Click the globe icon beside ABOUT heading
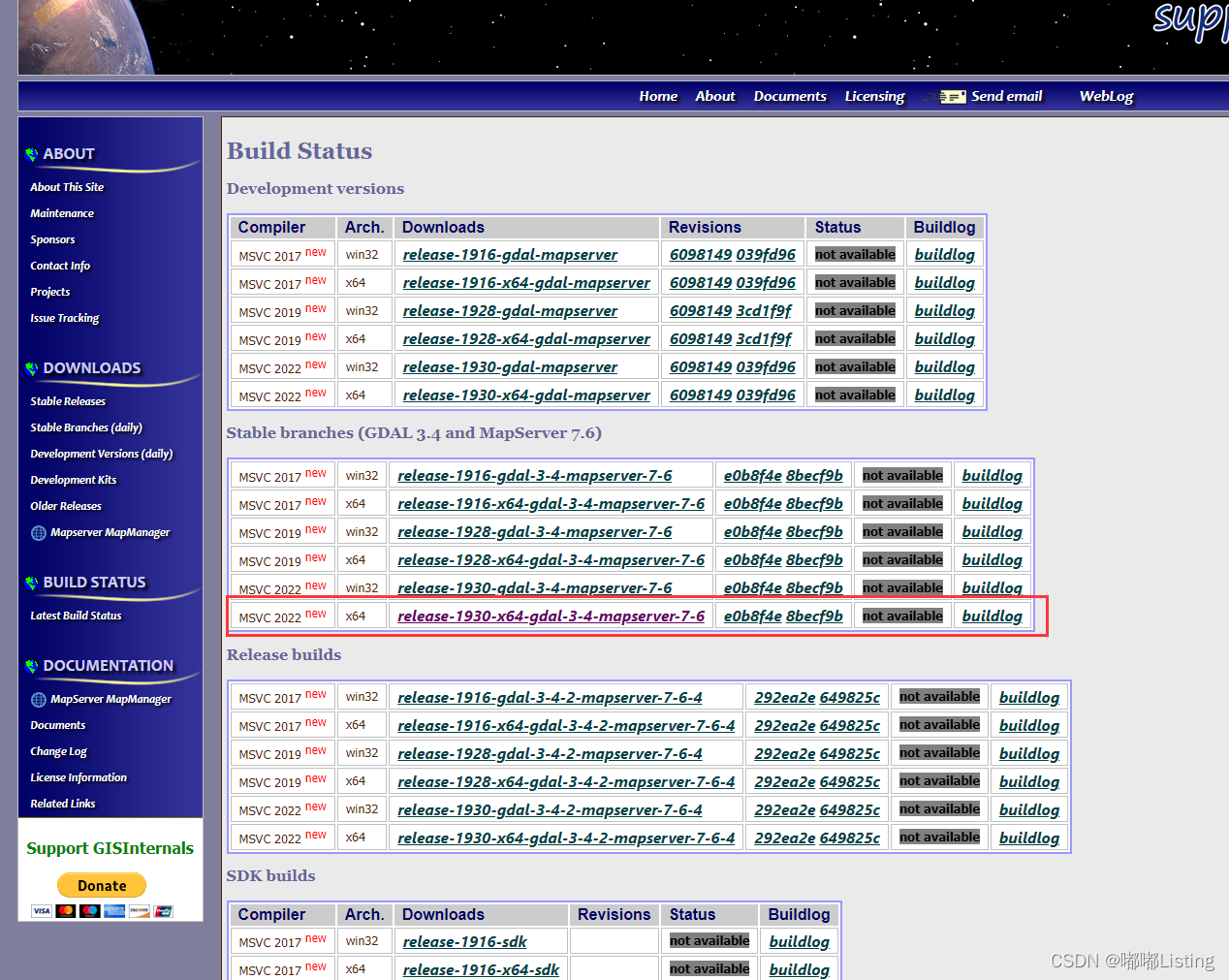This screenshot has width=1229, height=980. click(x=32, y=153)
